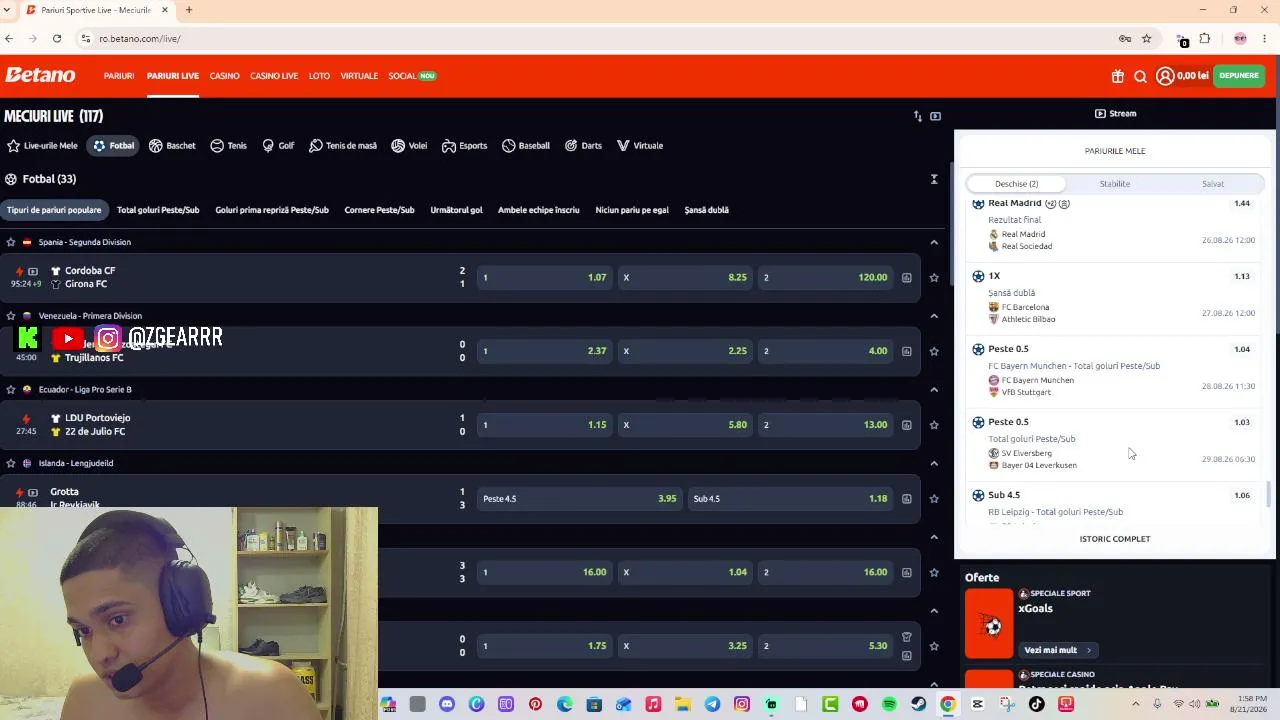Viewport: 1280px width, 720px height.
Task: Select the Baseball sport filter
Action: coord(526,146)
